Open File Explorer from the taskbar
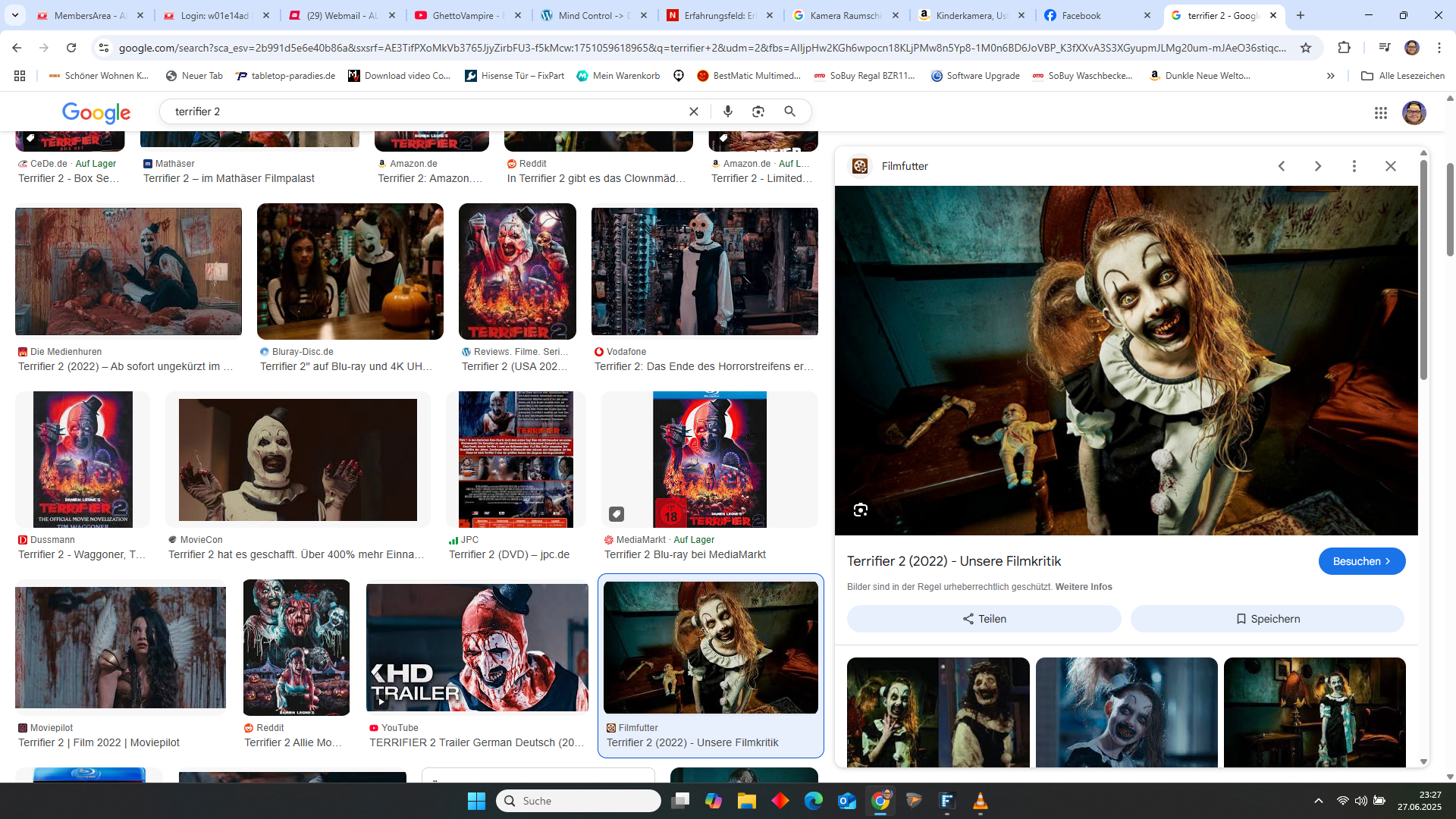This screenshot has height=819, width=1456. click(x=747, y=801)
